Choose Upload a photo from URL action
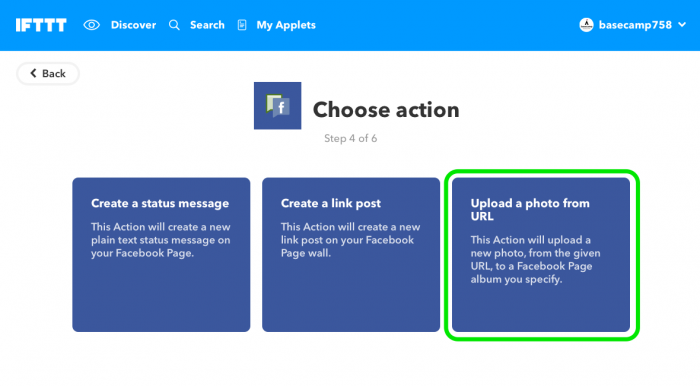Image resolution: width=700 pixels, height=386 pixels. coord(541,255)
